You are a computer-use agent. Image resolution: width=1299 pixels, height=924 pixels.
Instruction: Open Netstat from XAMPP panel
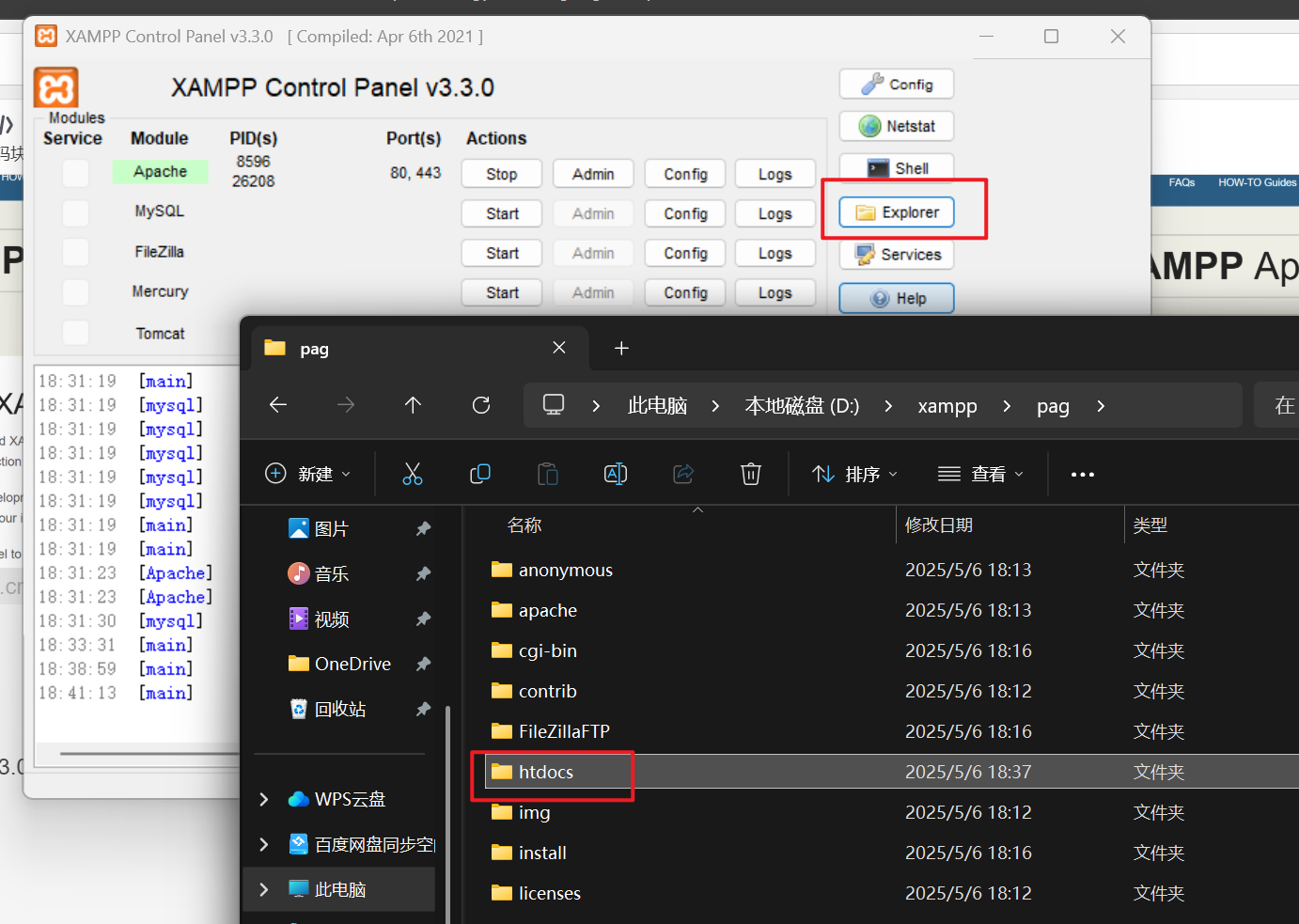click(897, 126)
